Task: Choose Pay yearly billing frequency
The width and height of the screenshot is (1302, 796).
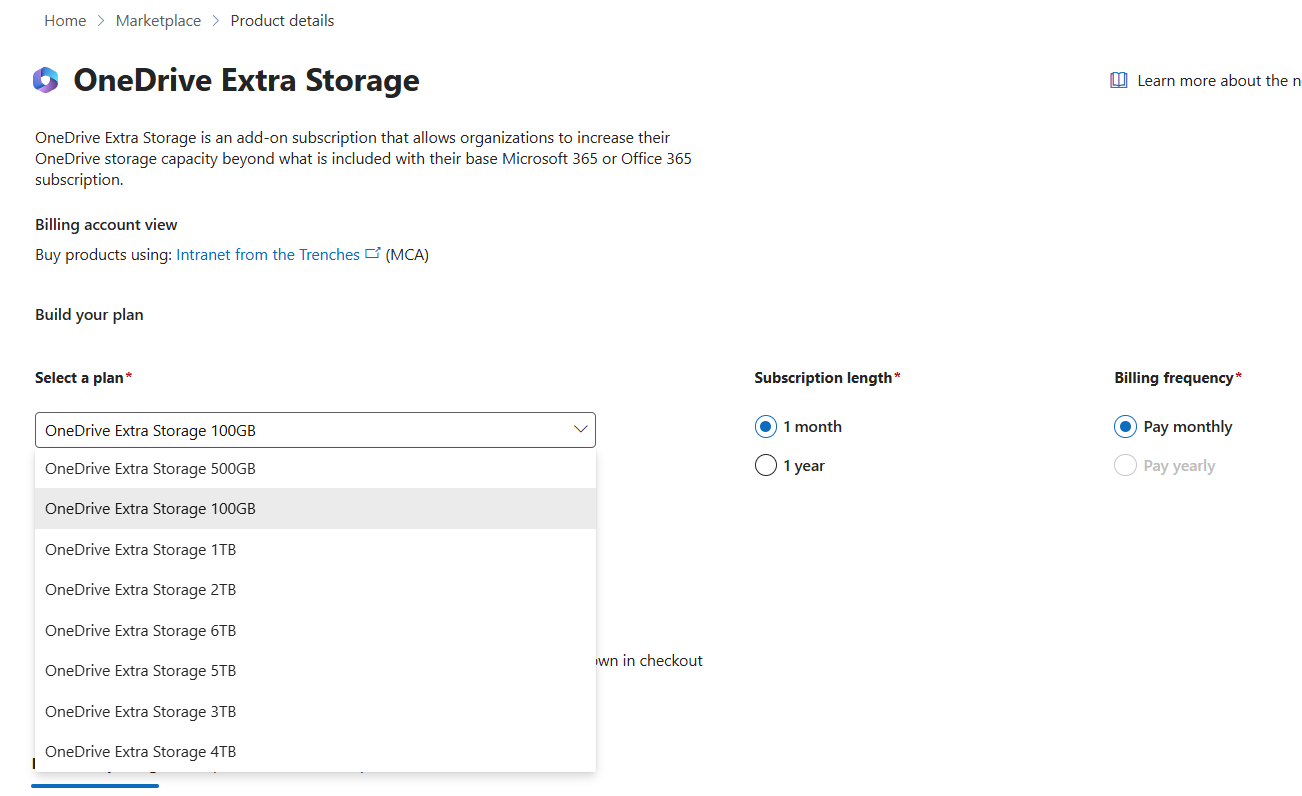Action: click(x=1125, y=466)
